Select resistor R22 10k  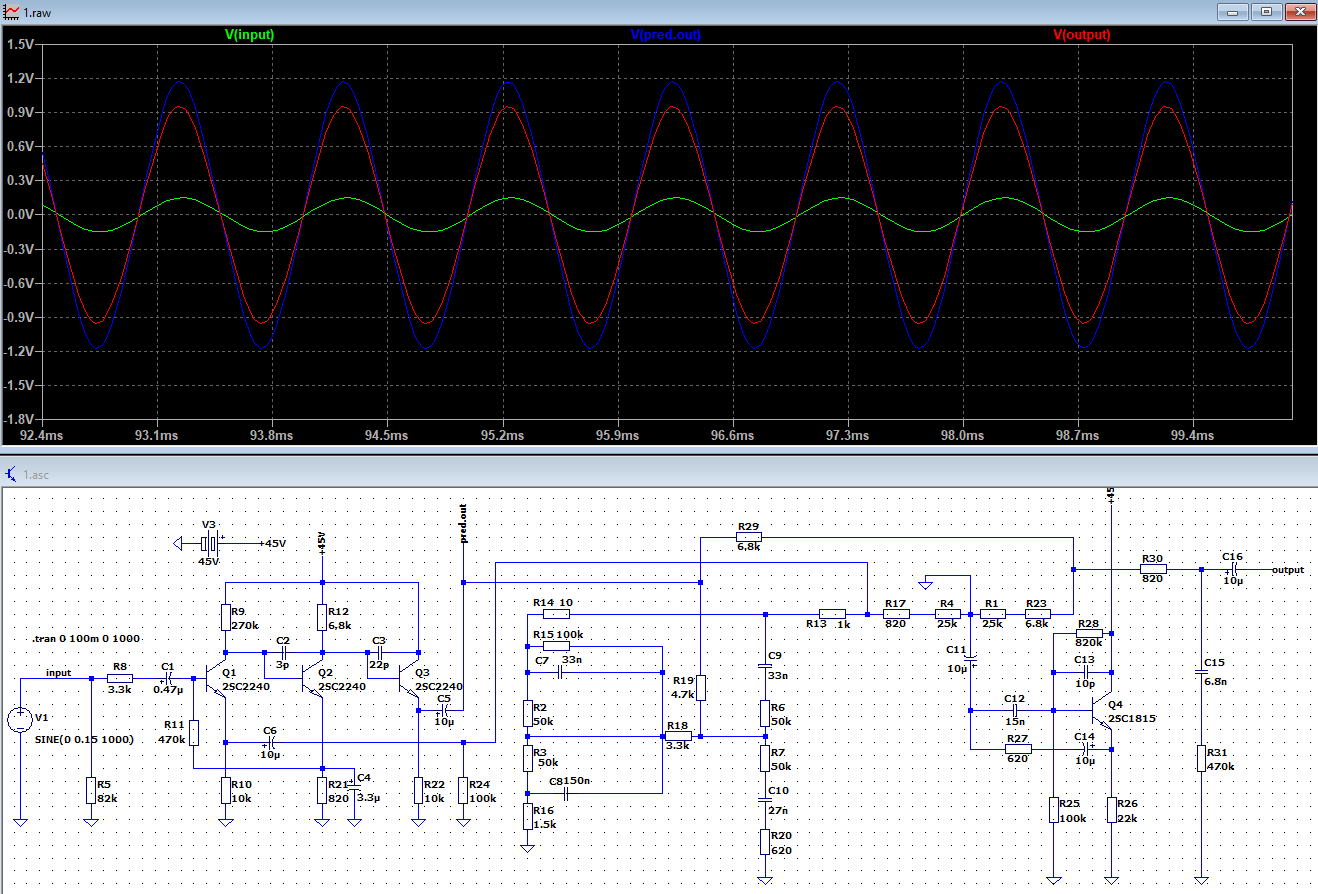tap(417, 791)
